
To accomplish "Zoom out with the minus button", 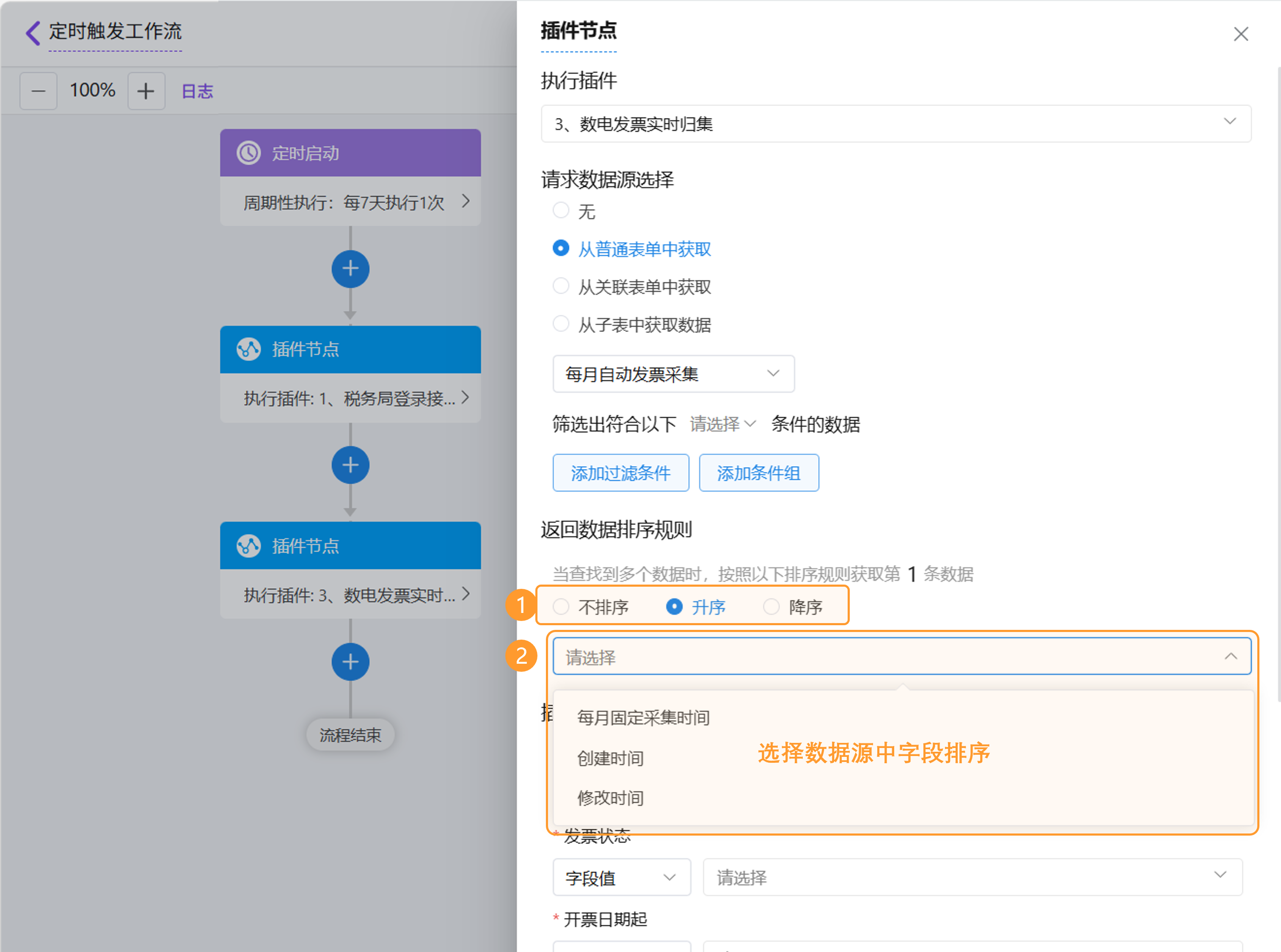I will point(38,91).
